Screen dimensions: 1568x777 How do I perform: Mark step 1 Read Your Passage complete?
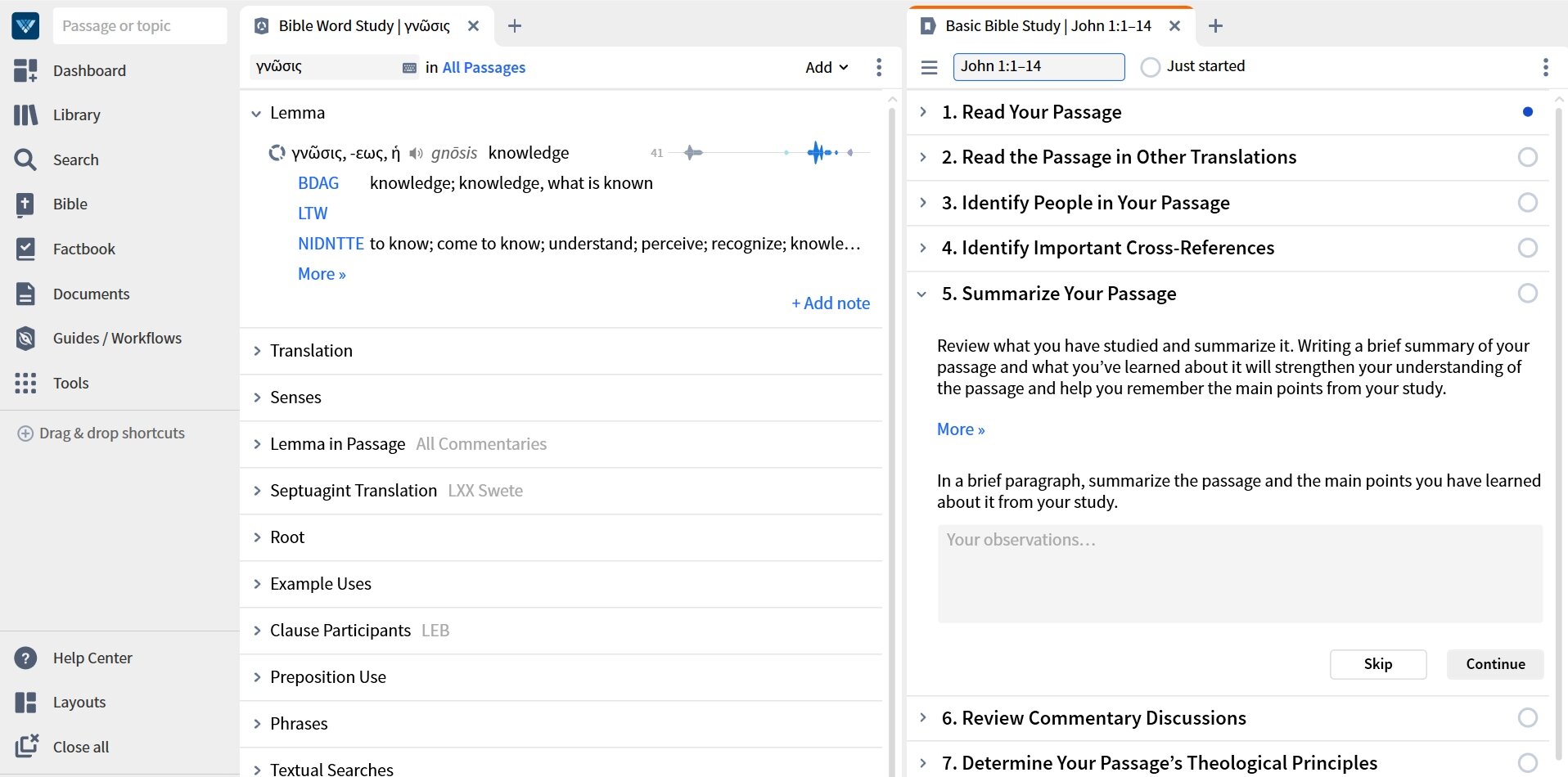tap(1528, 111)
